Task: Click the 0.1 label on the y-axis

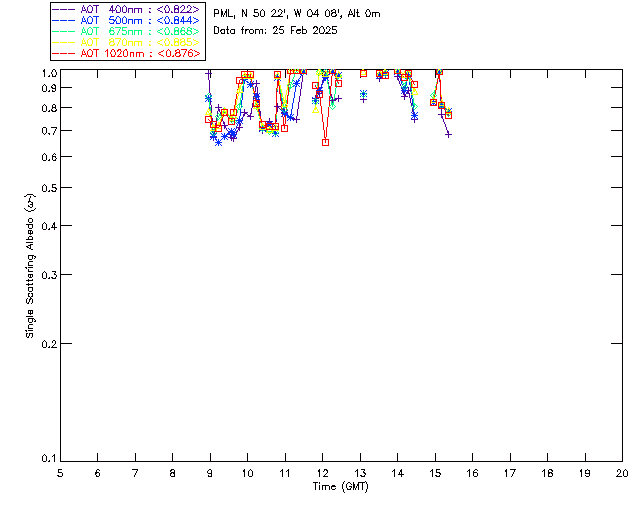Action: tap(47, 459)
